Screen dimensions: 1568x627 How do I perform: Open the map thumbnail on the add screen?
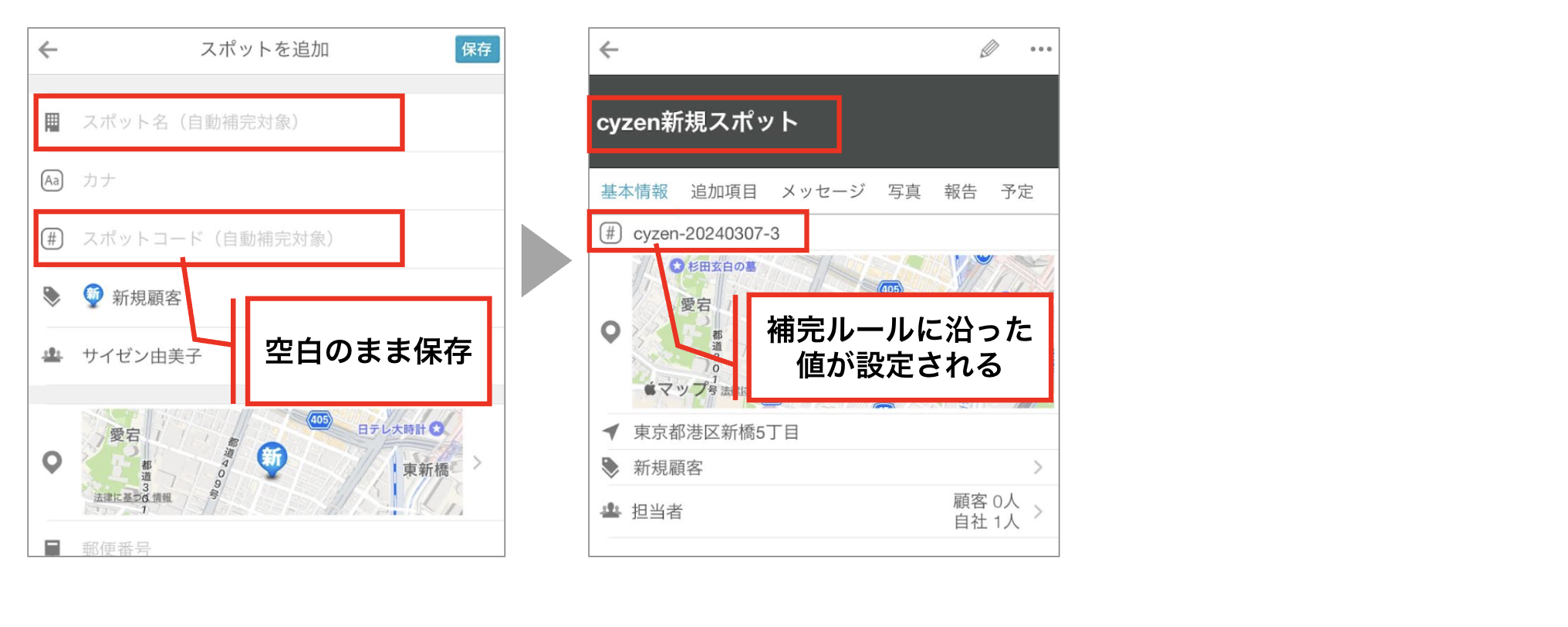(272, 462)
